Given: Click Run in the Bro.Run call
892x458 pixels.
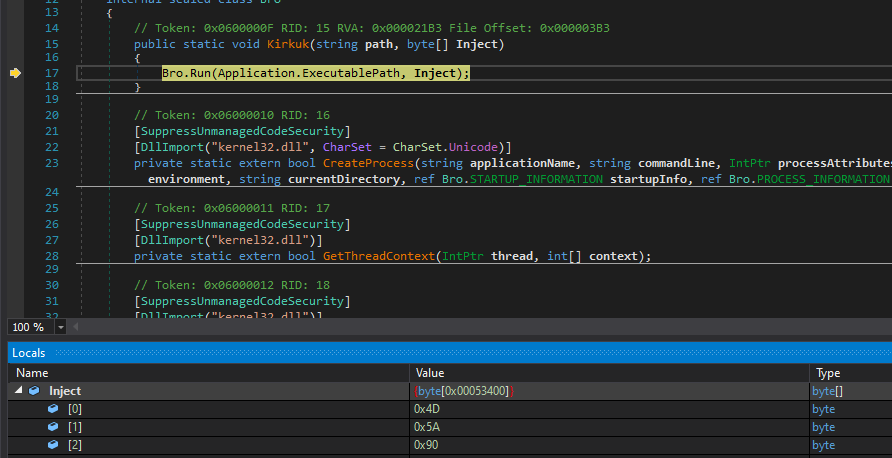Looking at the screenshot, I should (x=200, y=73).
